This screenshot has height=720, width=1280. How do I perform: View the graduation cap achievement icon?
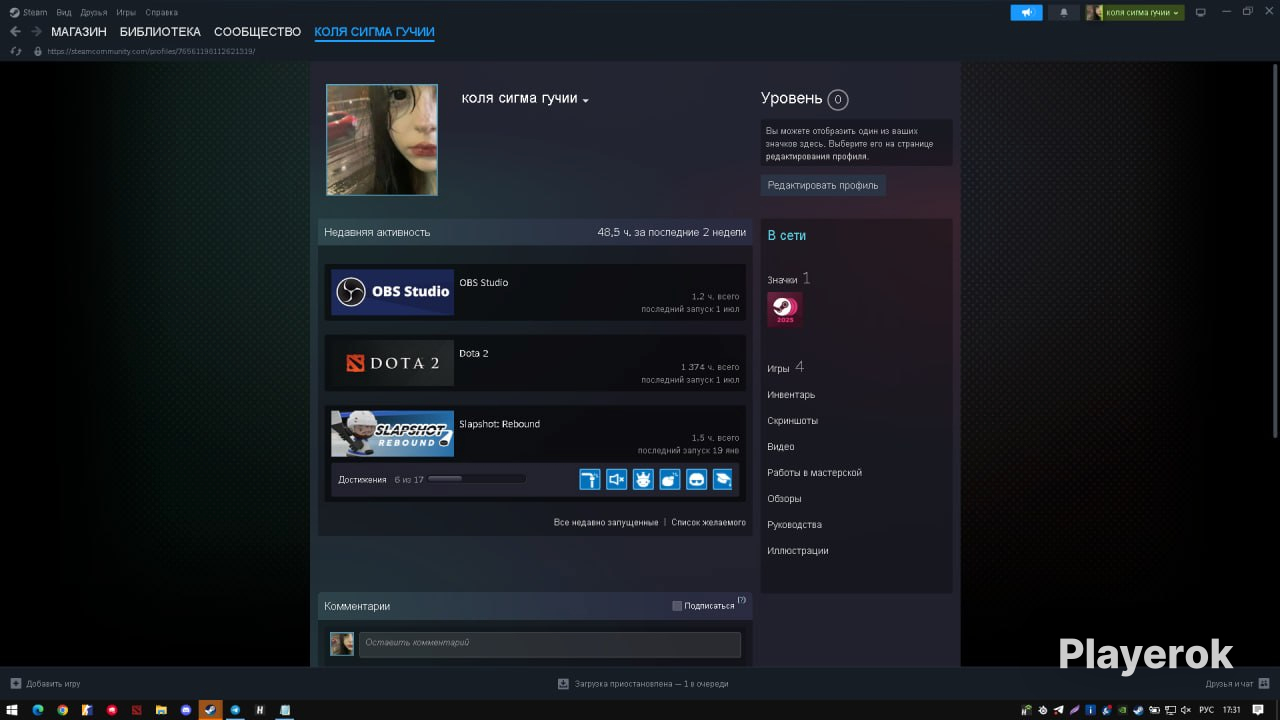(722, 479)
